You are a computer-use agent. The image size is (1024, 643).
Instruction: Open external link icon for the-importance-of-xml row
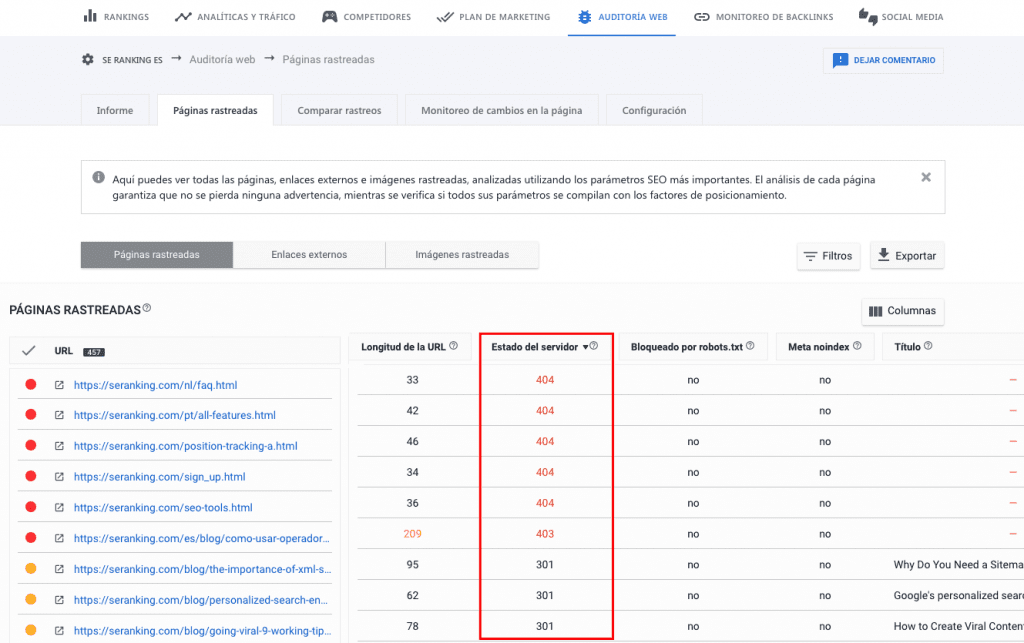(59, 569)
